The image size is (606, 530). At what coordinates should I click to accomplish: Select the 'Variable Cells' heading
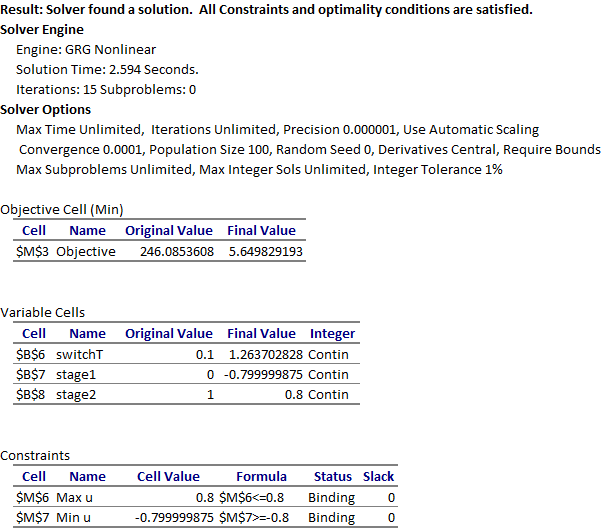(43, 312)
